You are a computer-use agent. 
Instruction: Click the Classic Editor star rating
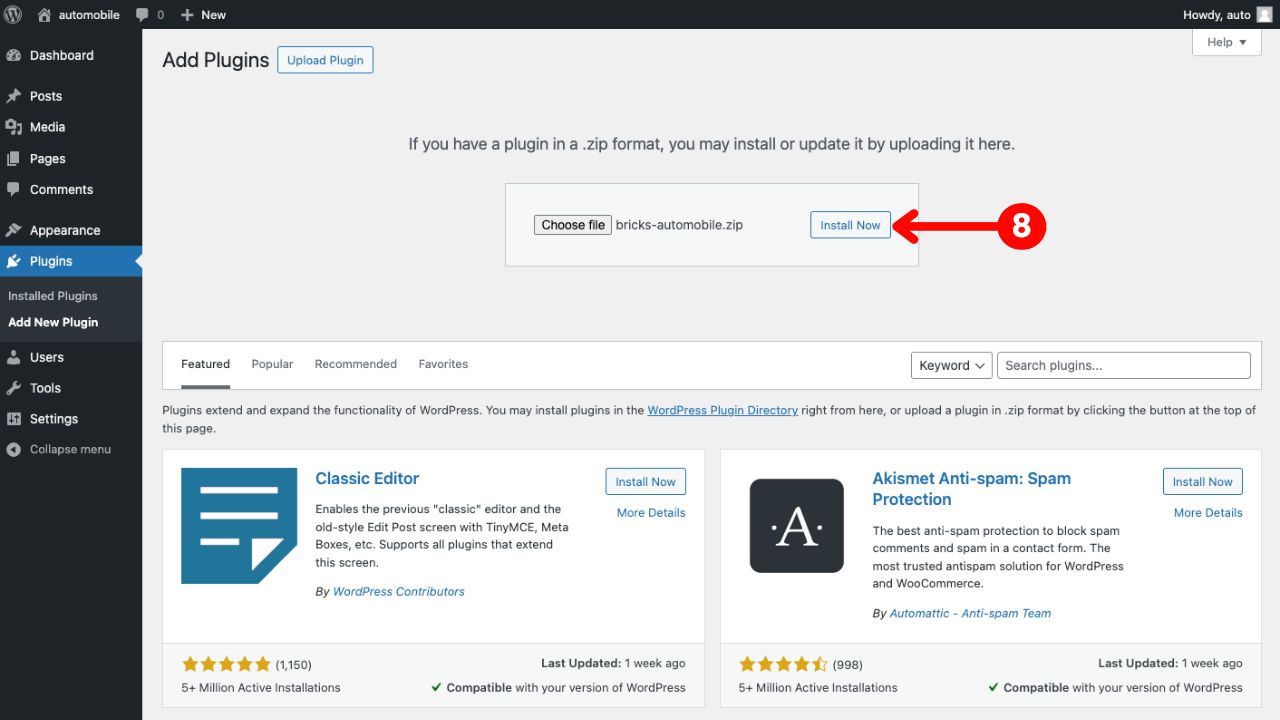(x=227, y=664)
